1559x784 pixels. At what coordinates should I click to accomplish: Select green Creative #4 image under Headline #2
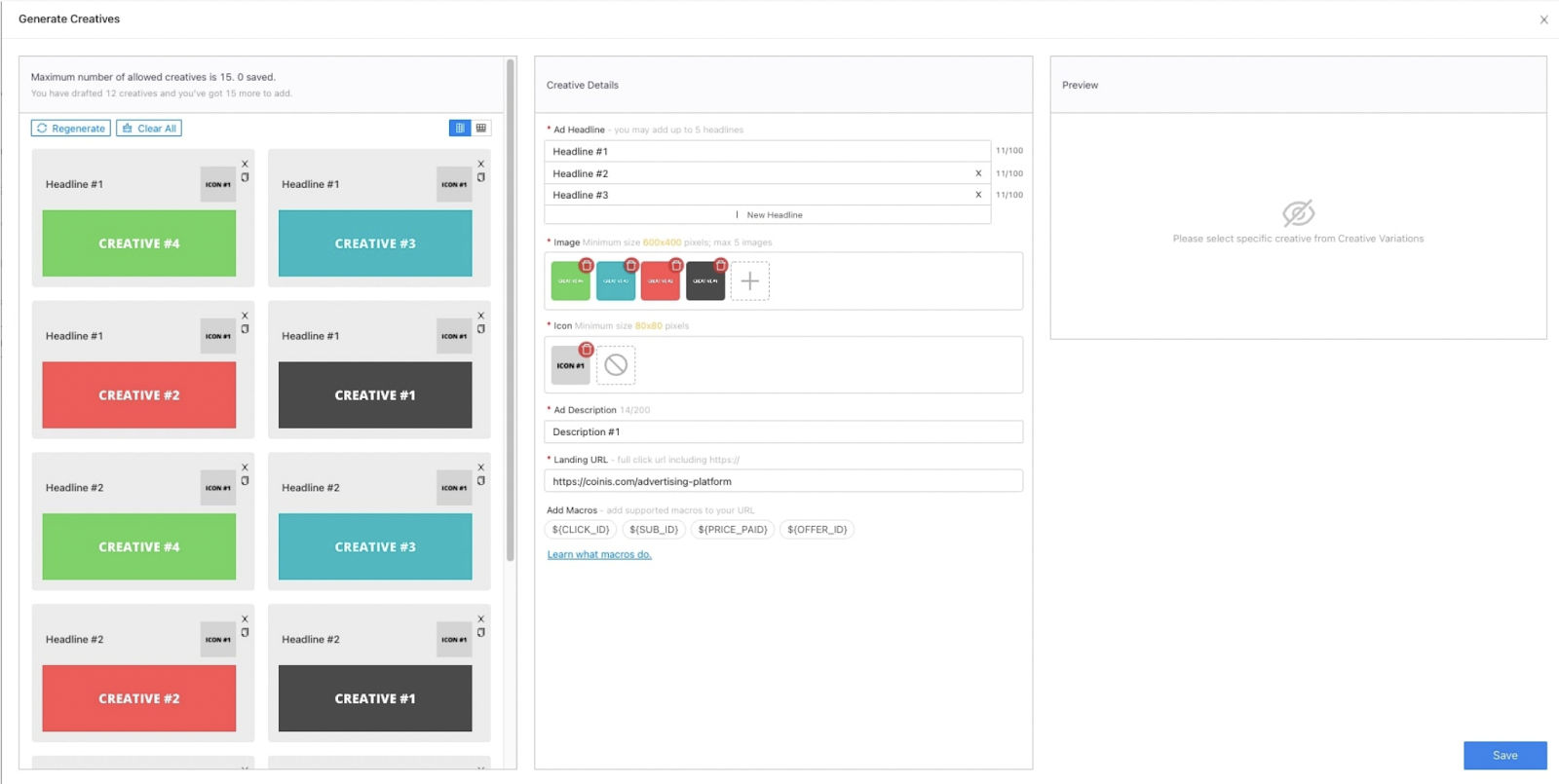tap(139, 547)
